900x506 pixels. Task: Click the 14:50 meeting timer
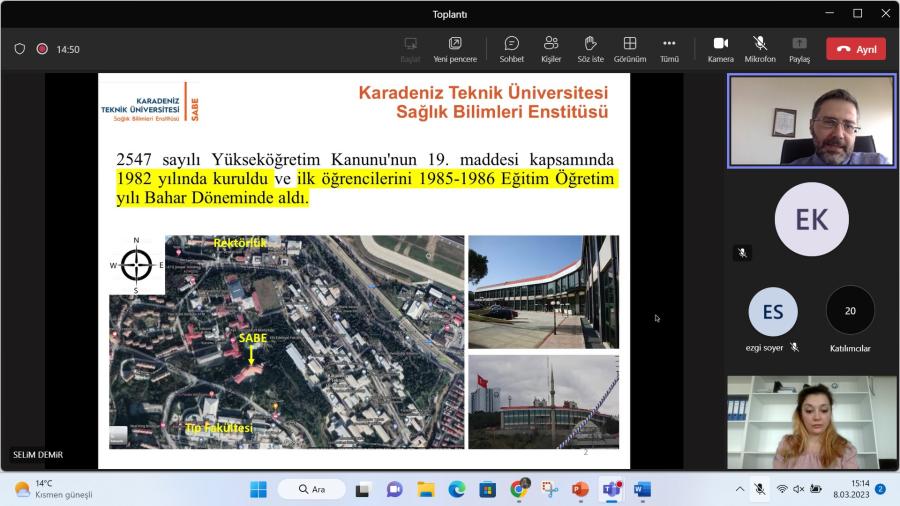coord(68,49)
